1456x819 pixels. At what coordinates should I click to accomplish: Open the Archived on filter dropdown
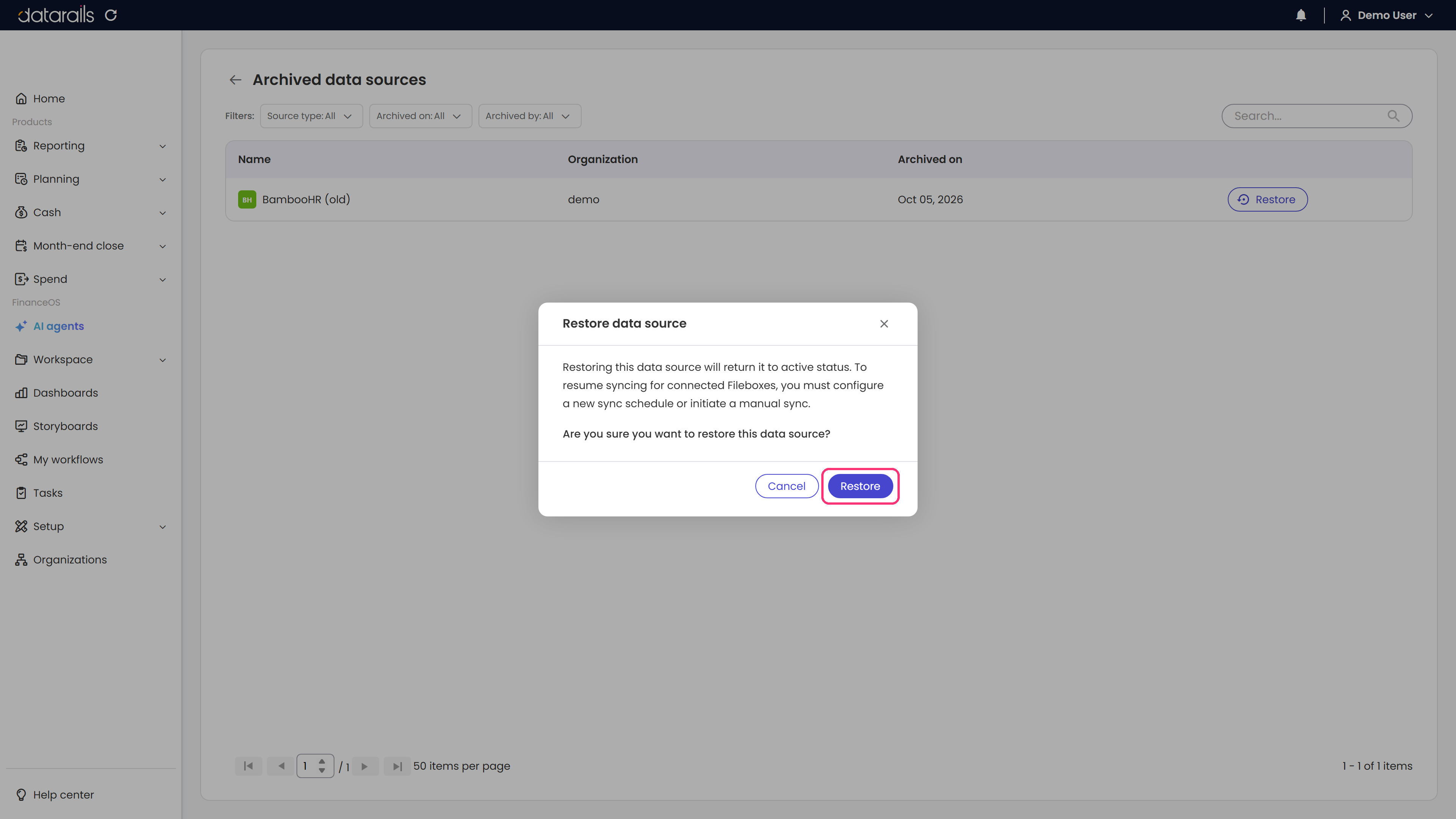click(x=420, y=116)
